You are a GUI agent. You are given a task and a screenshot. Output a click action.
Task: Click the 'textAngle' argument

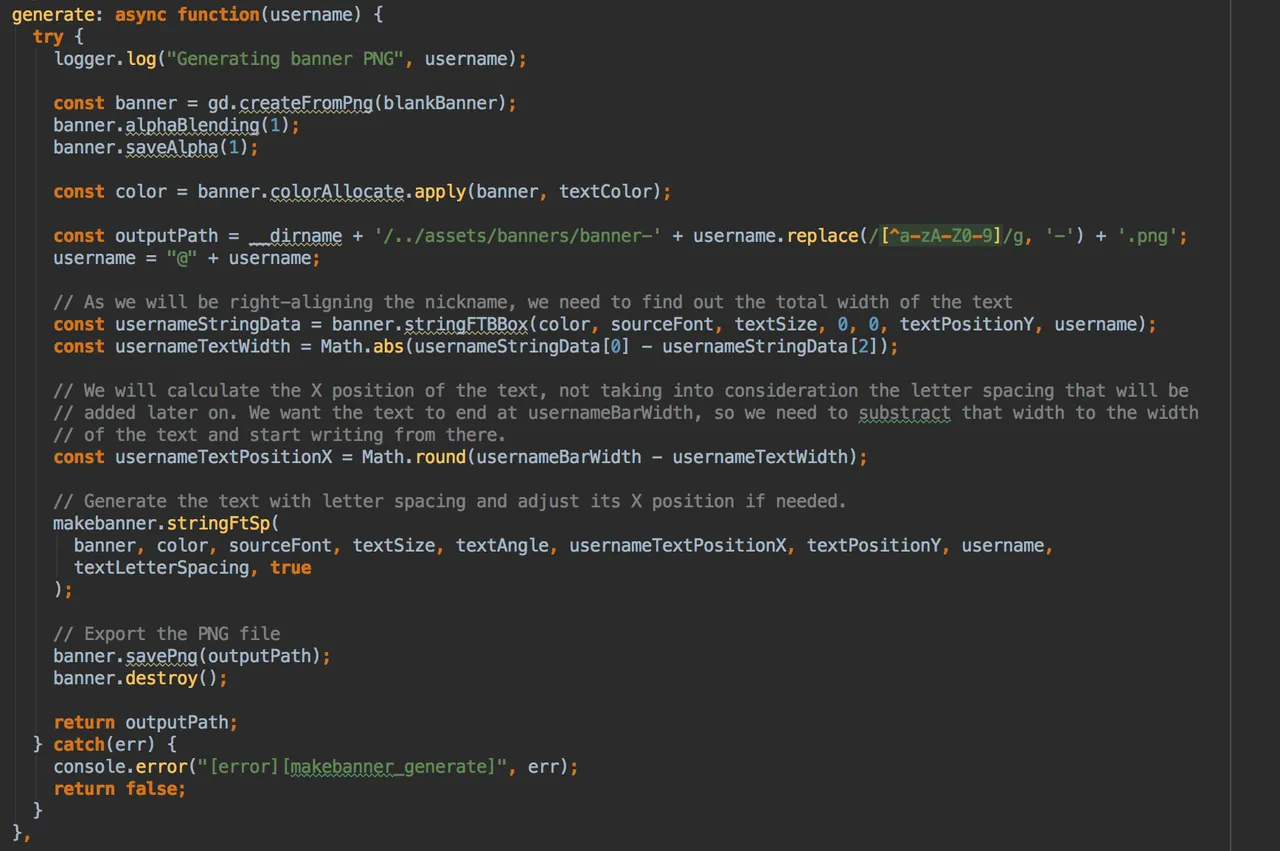[502, 545]
